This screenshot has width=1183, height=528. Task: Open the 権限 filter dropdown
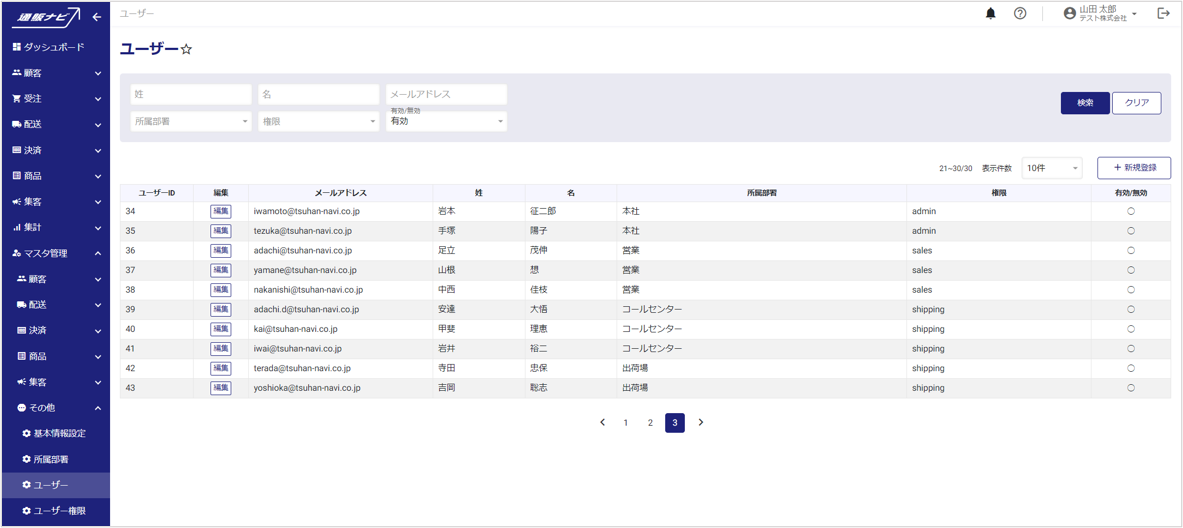pyautogui.click(x=318, y=121)
